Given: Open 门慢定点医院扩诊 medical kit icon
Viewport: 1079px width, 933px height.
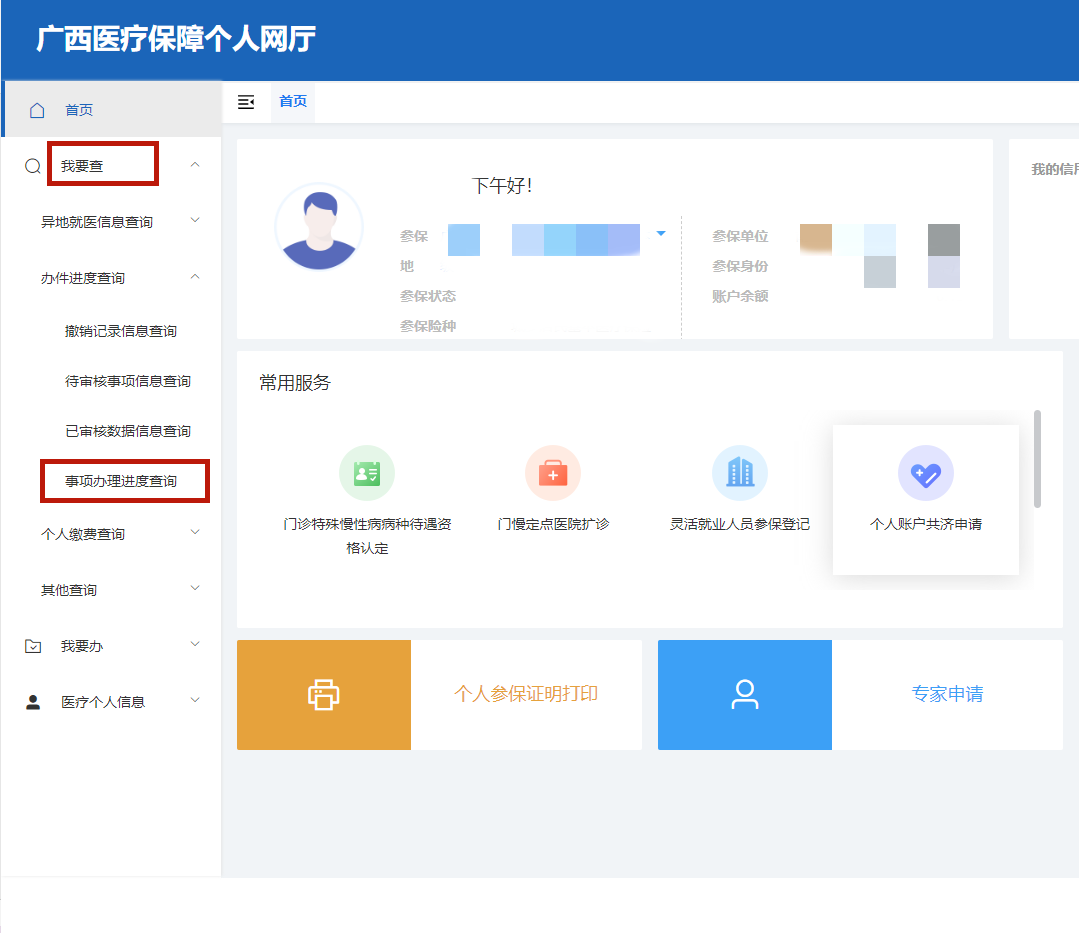Looking at the screenshot, I should click(x=553, y=473).
